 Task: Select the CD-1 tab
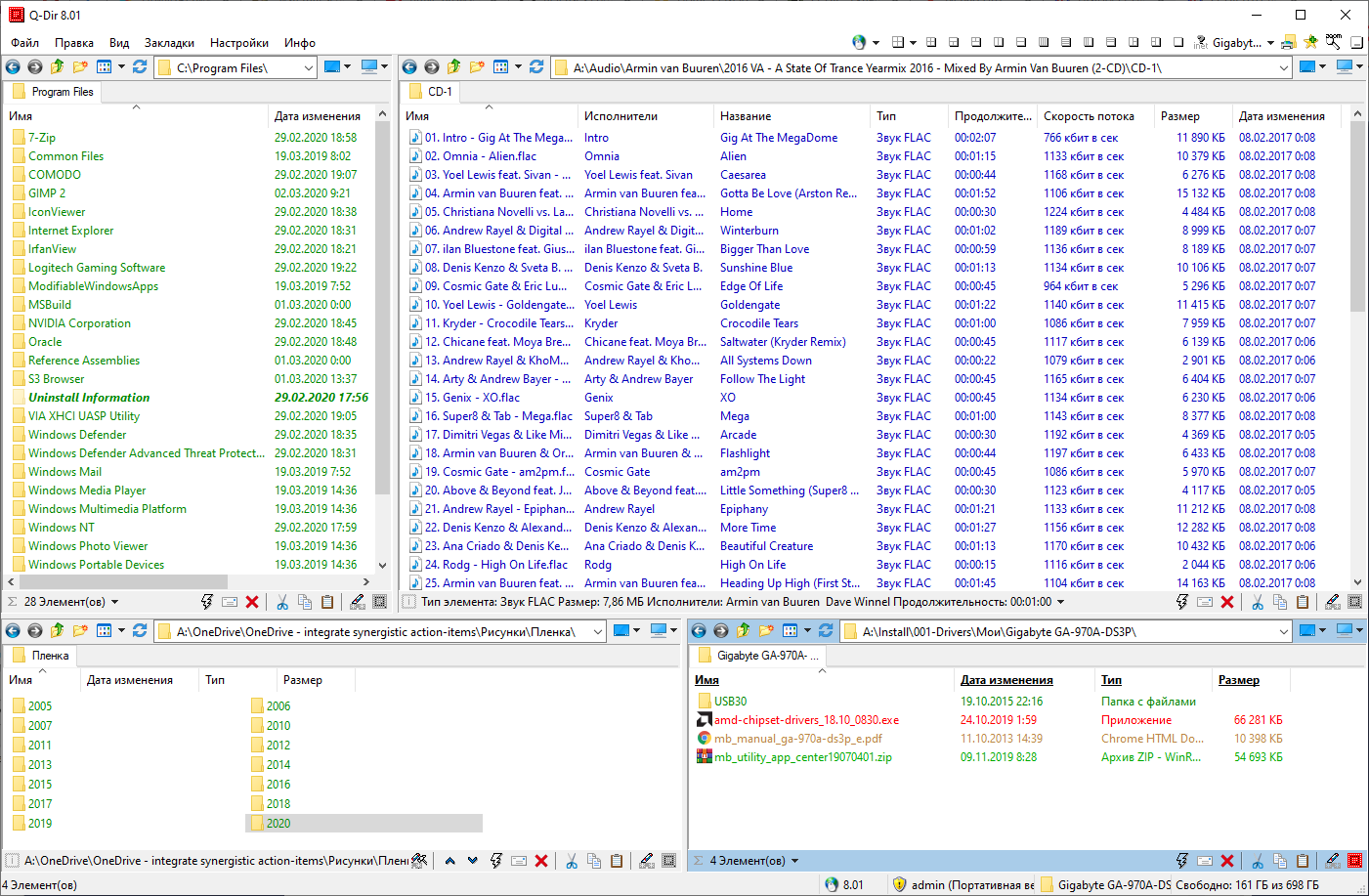[440, 92]
